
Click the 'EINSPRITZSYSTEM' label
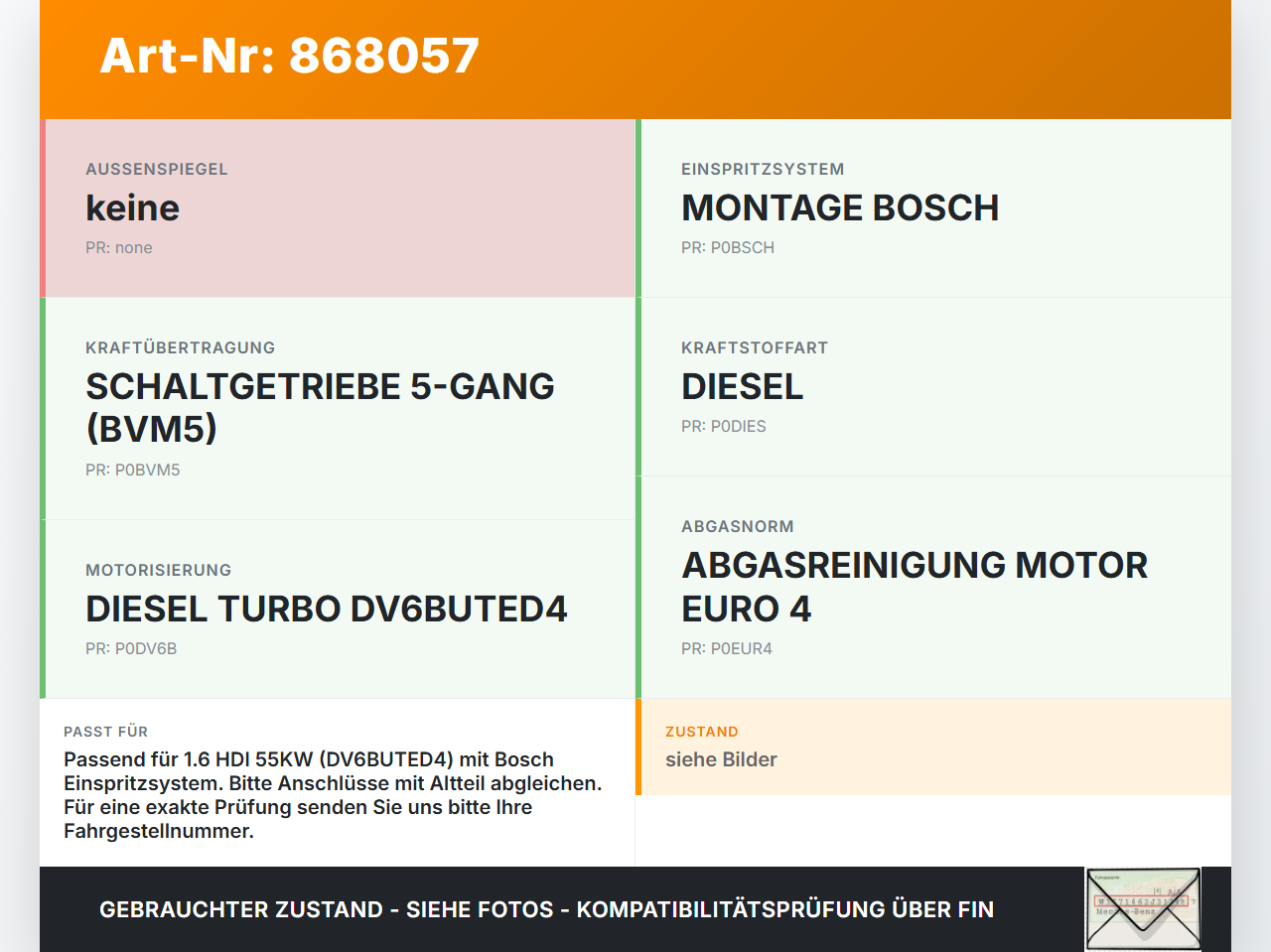tap(763, 169)
